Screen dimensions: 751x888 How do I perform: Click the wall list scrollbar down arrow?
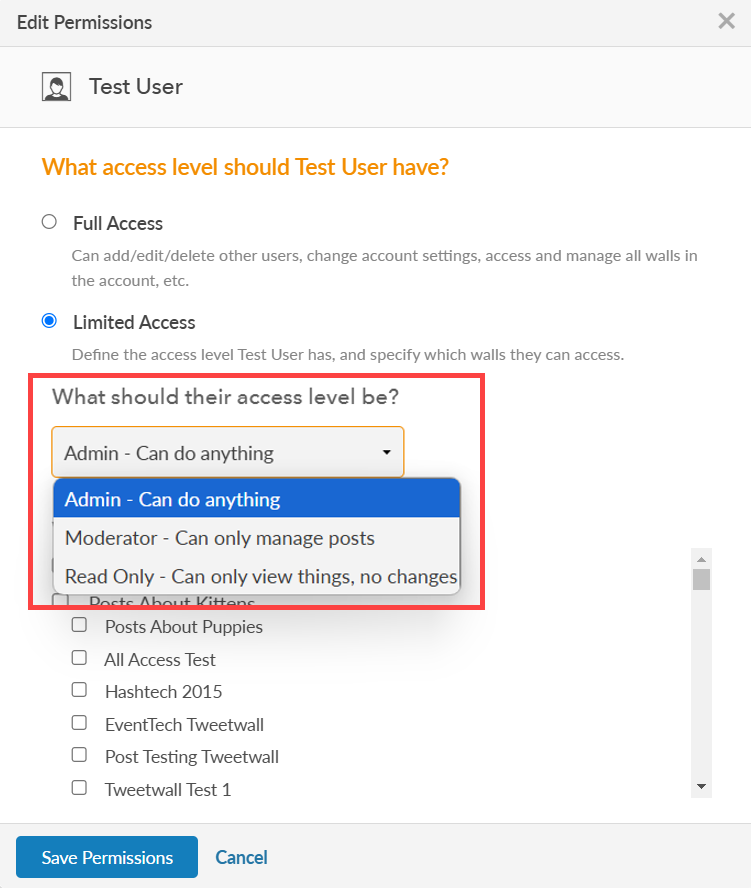coord(701,787)
